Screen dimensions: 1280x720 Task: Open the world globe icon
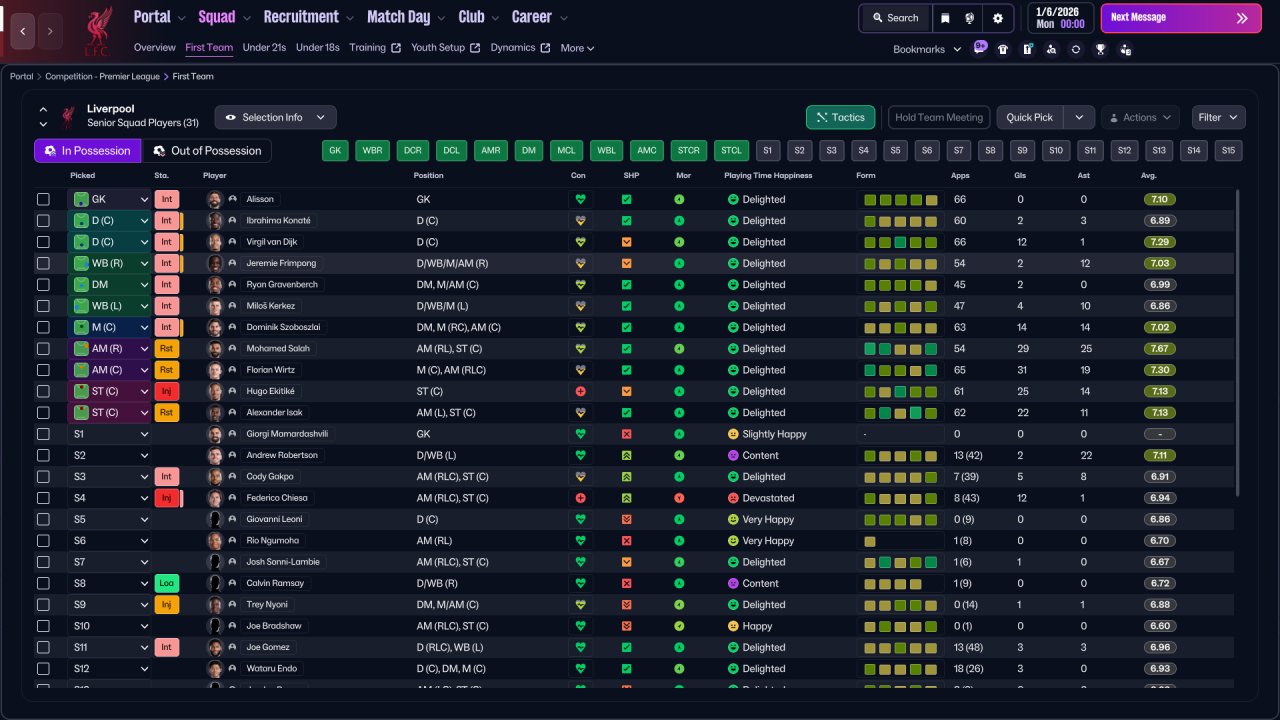970,18
